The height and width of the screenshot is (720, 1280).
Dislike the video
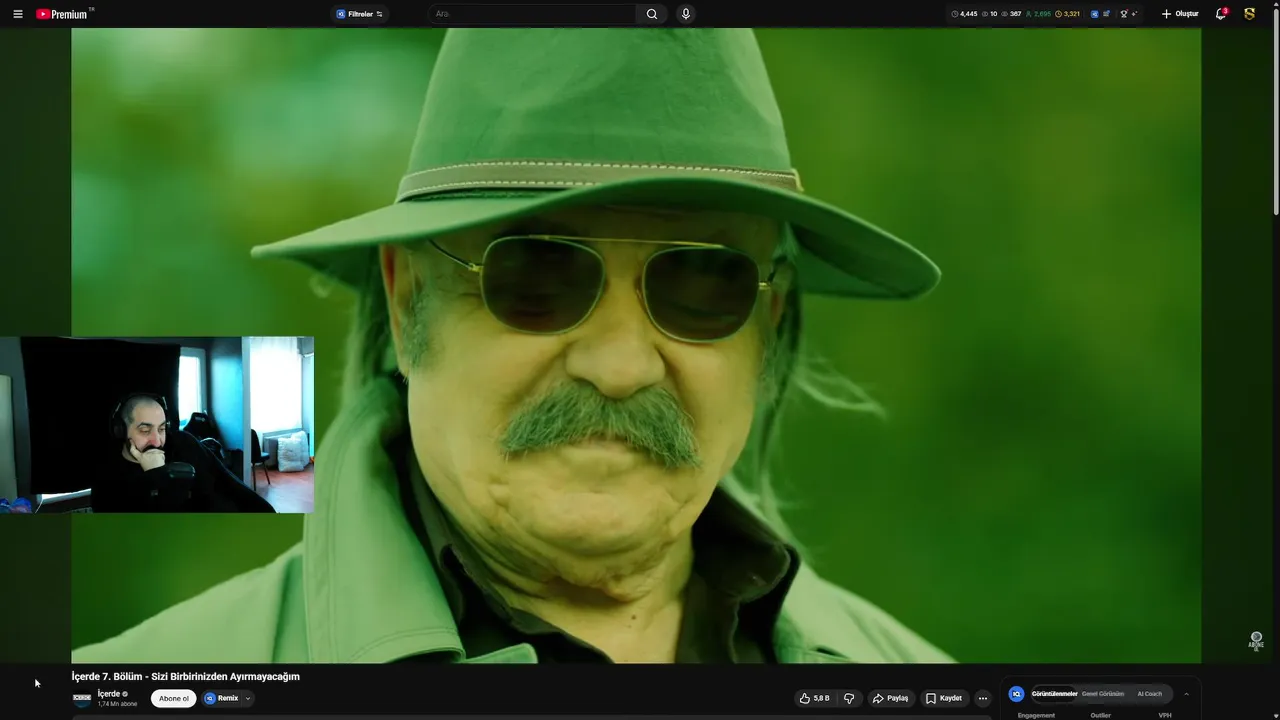click(x=849, y=698)
